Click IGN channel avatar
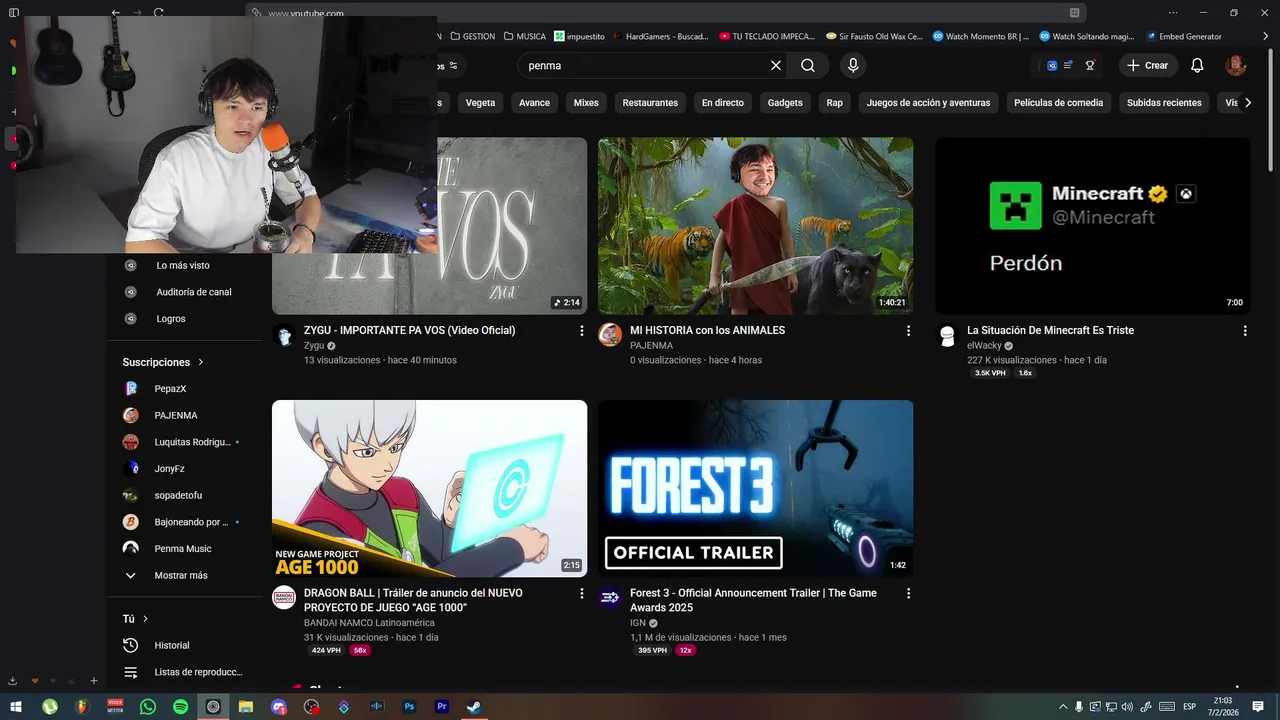1280x720 pixels. pyautogui.click(x=610, y=598)
